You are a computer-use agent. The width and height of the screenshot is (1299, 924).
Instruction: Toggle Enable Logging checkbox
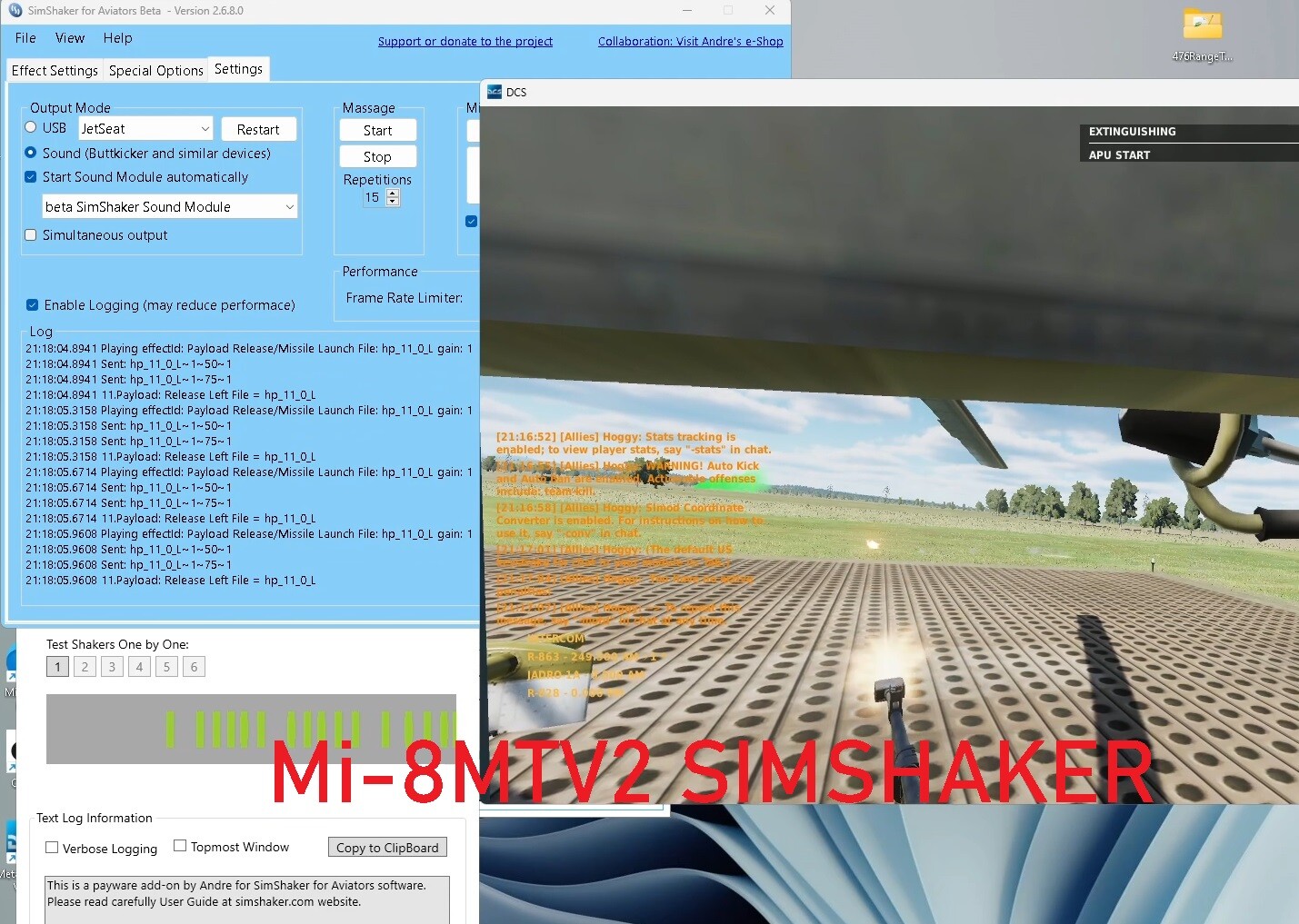coord(32,304)
